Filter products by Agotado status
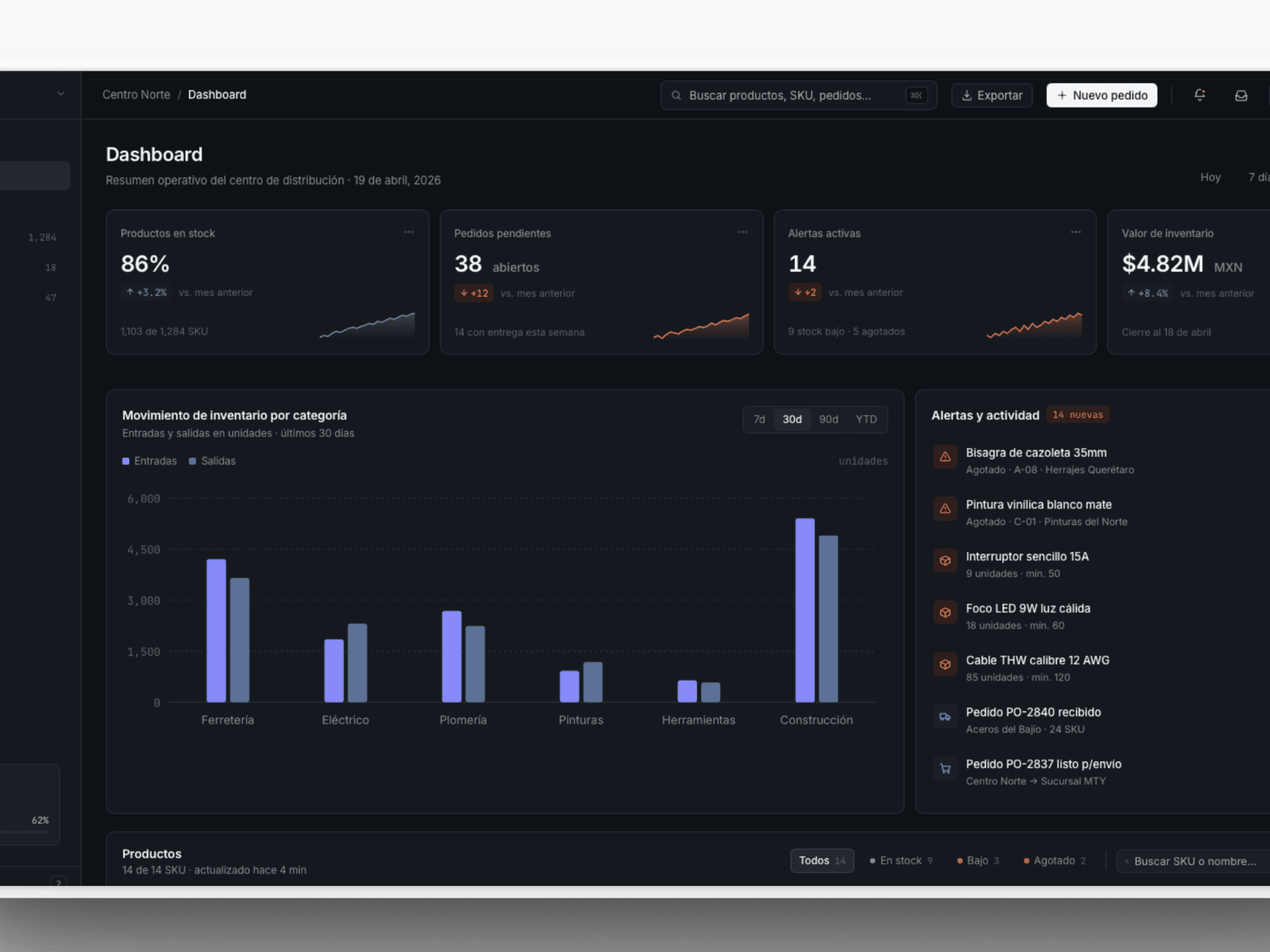This screenshot has height=952, width=1270. (x=1054, y=860)
